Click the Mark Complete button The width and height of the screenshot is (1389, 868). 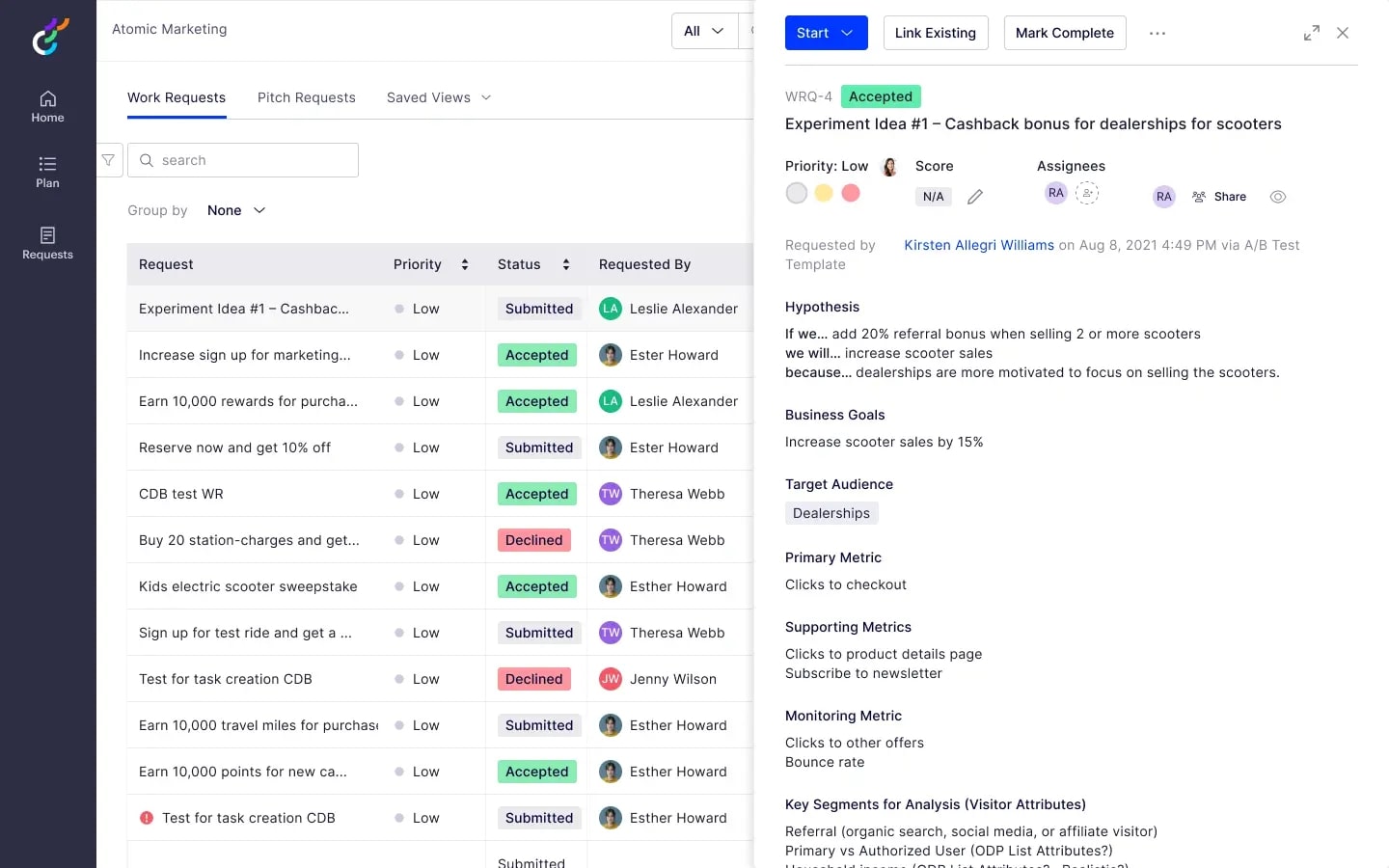tap(1065, 33)
